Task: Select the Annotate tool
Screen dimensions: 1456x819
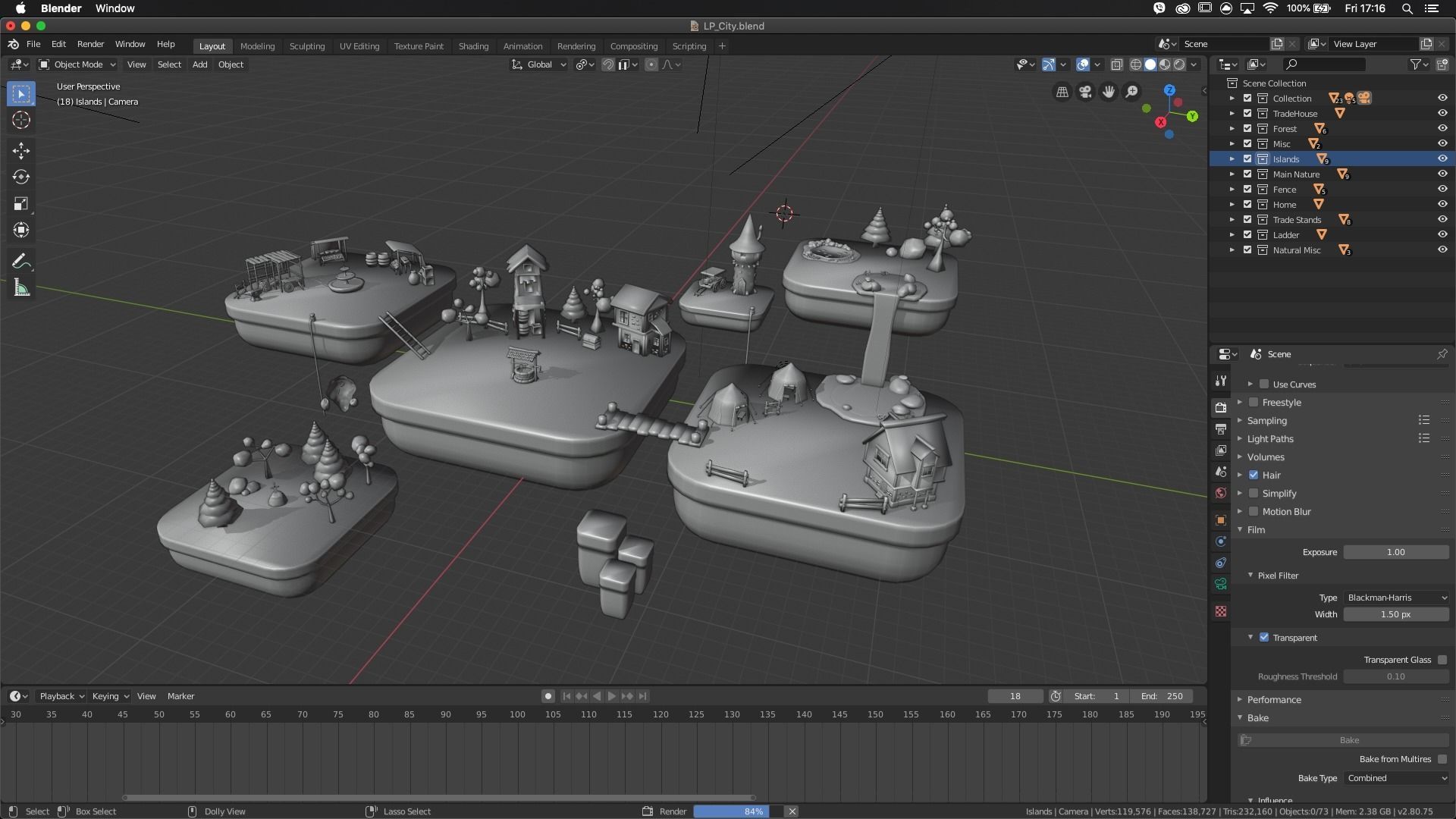Action: [x=21, y=262]
